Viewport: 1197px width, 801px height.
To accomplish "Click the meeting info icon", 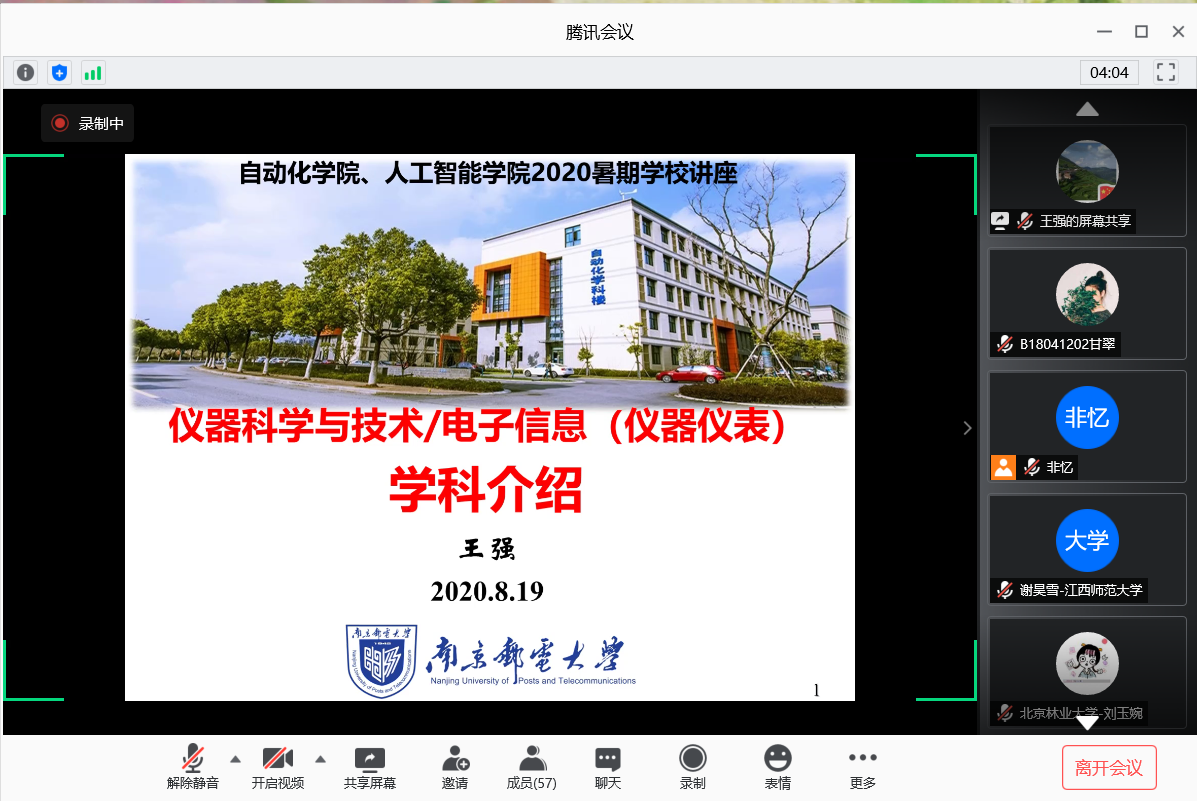I will [x=26, y=72].
